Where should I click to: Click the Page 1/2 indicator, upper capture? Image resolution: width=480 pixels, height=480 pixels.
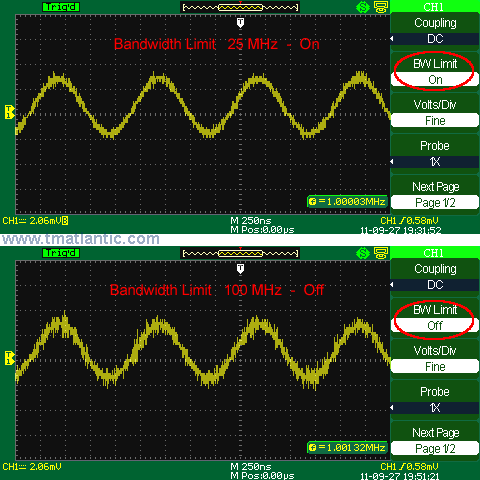click(435, 203)
